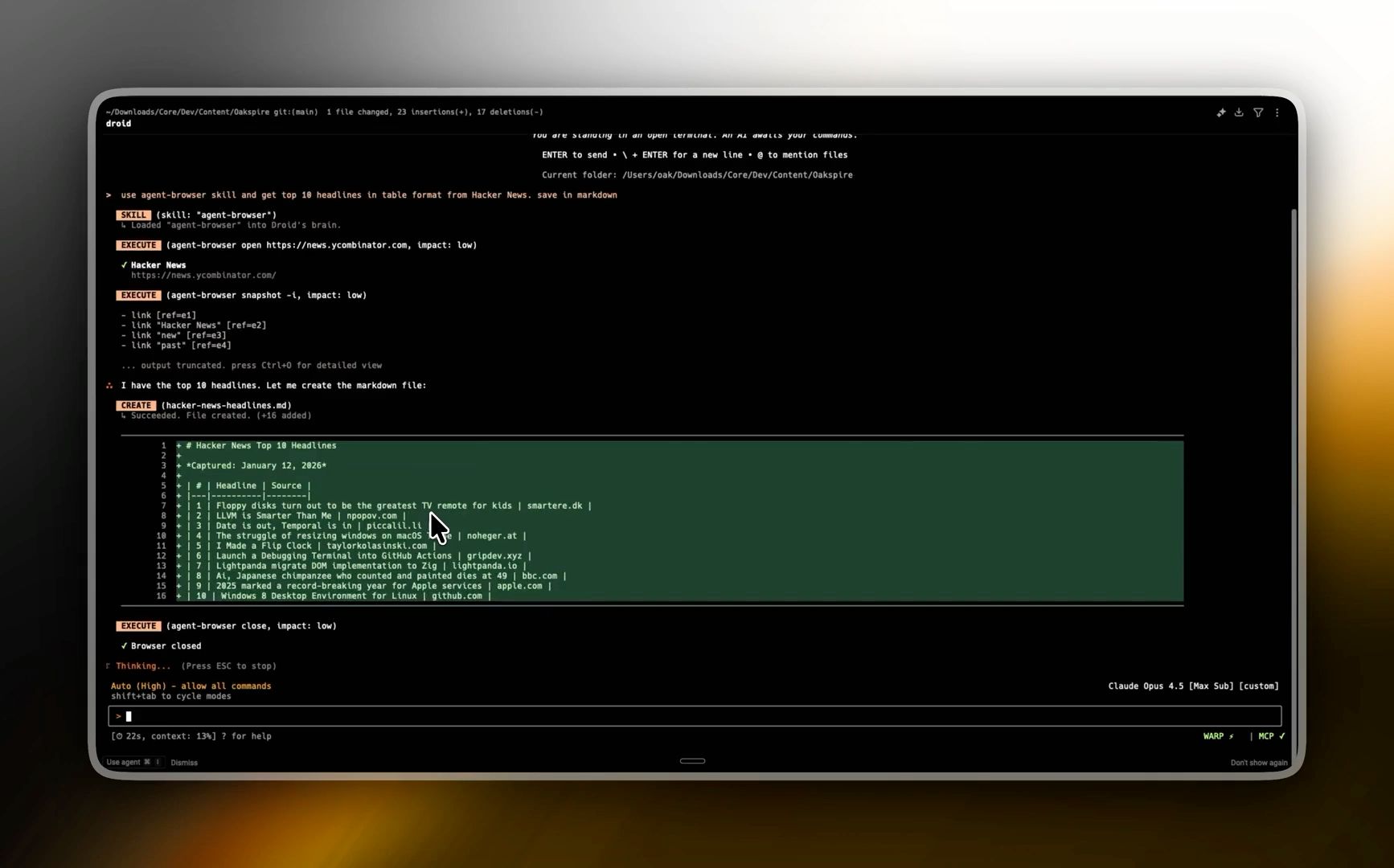
Task: Open the filter block output icon
Action: 1258,113
